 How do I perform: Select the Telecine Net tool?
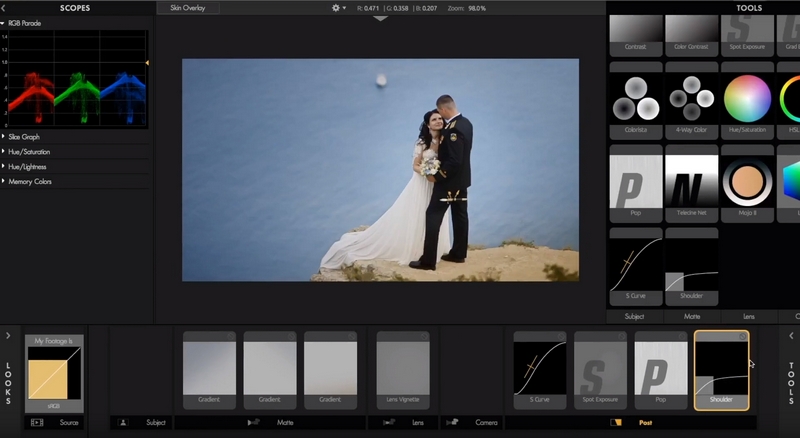691,183
